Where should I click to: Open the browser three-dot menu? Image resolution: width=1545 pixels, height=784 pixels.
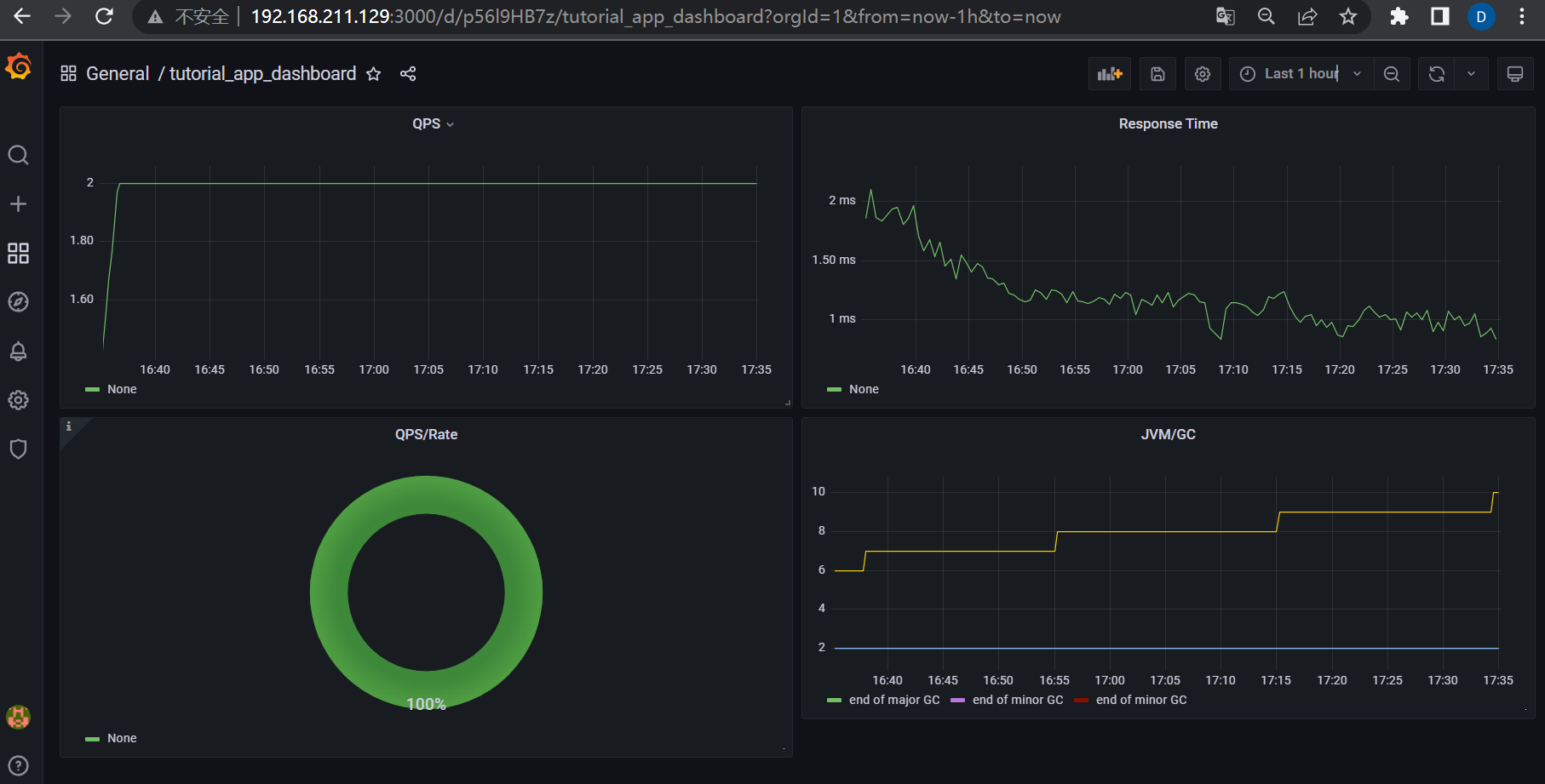pyautogui.click(x=1522, y=16)
